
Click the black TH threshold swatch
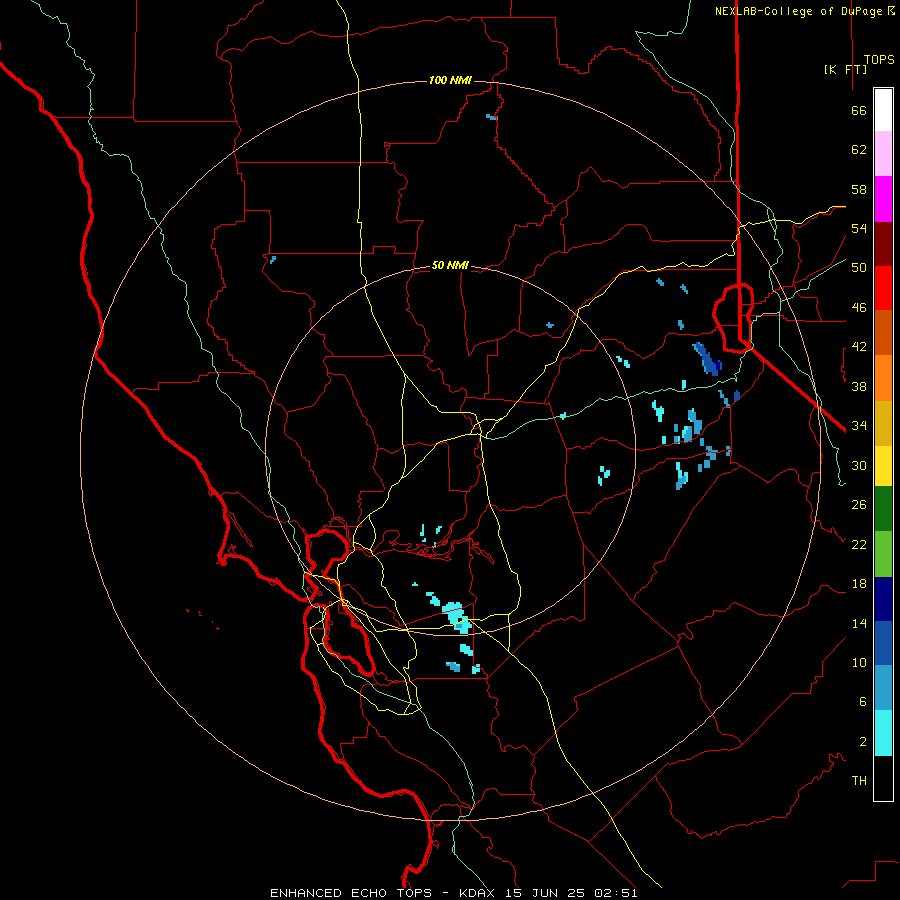point(883,778)
